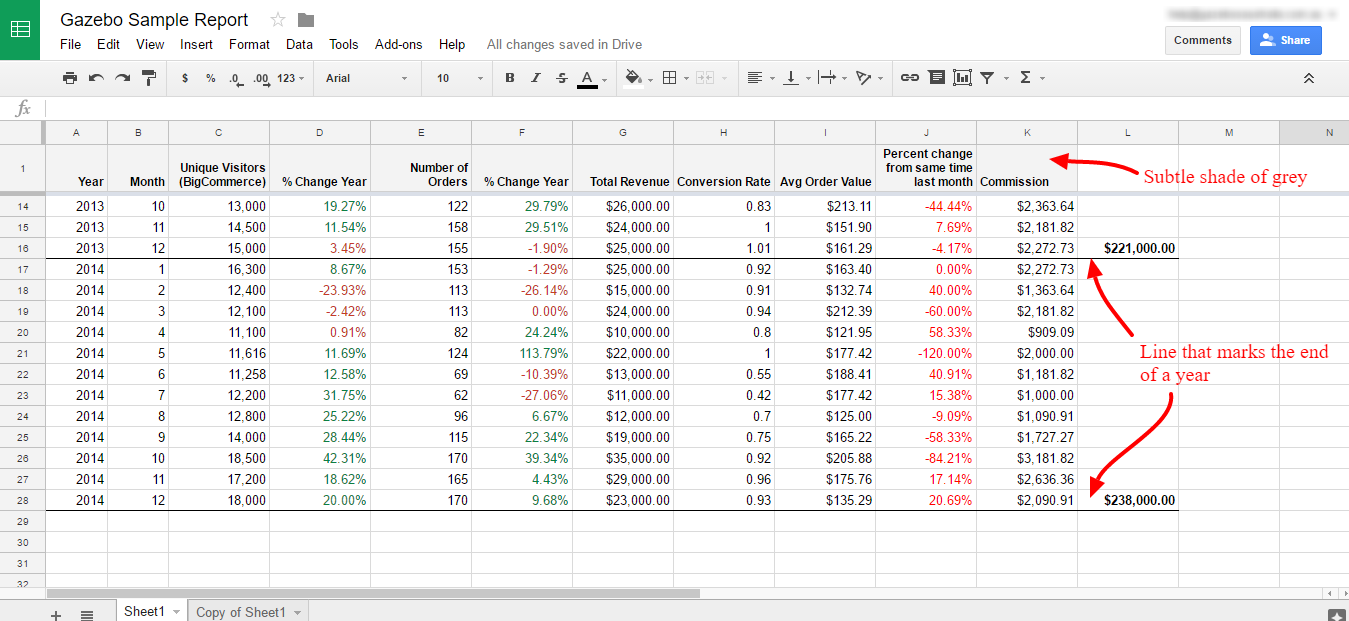Select the cell containing $238,000.00
The height and width of the screenshot is (621, 1349).
pos(1128,500)
